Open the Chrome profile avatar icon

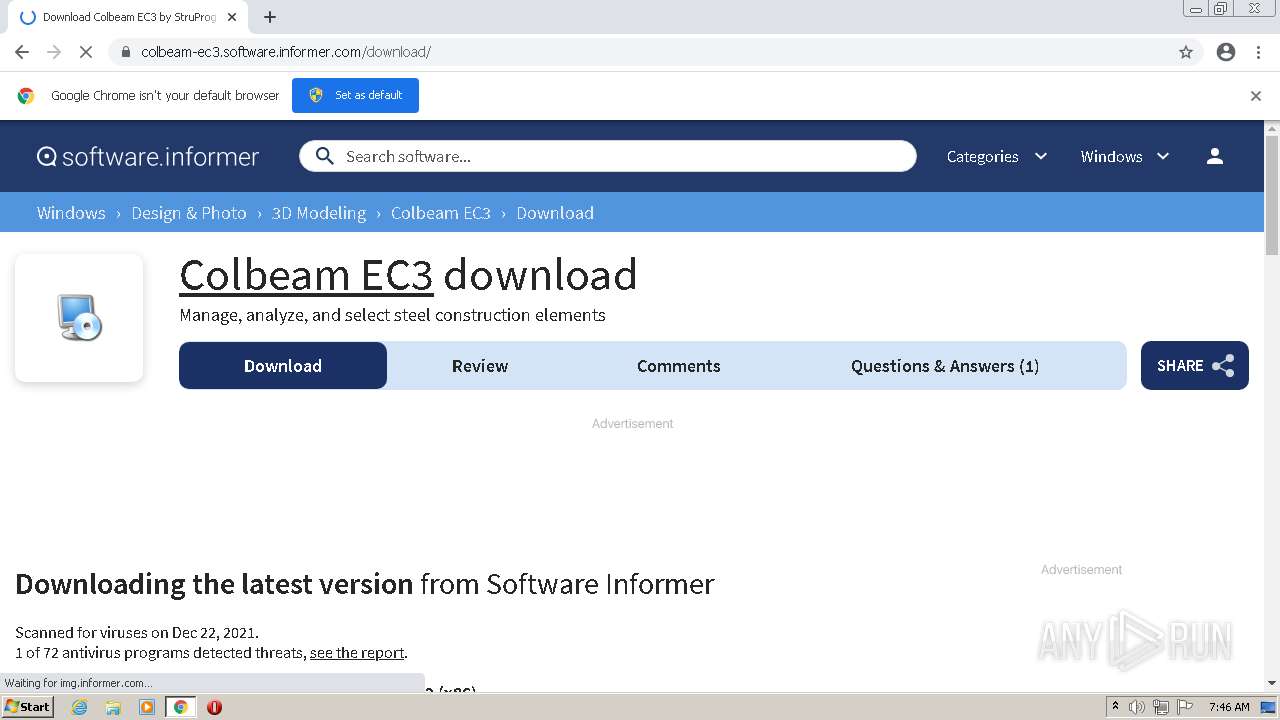coord(1226,52)
